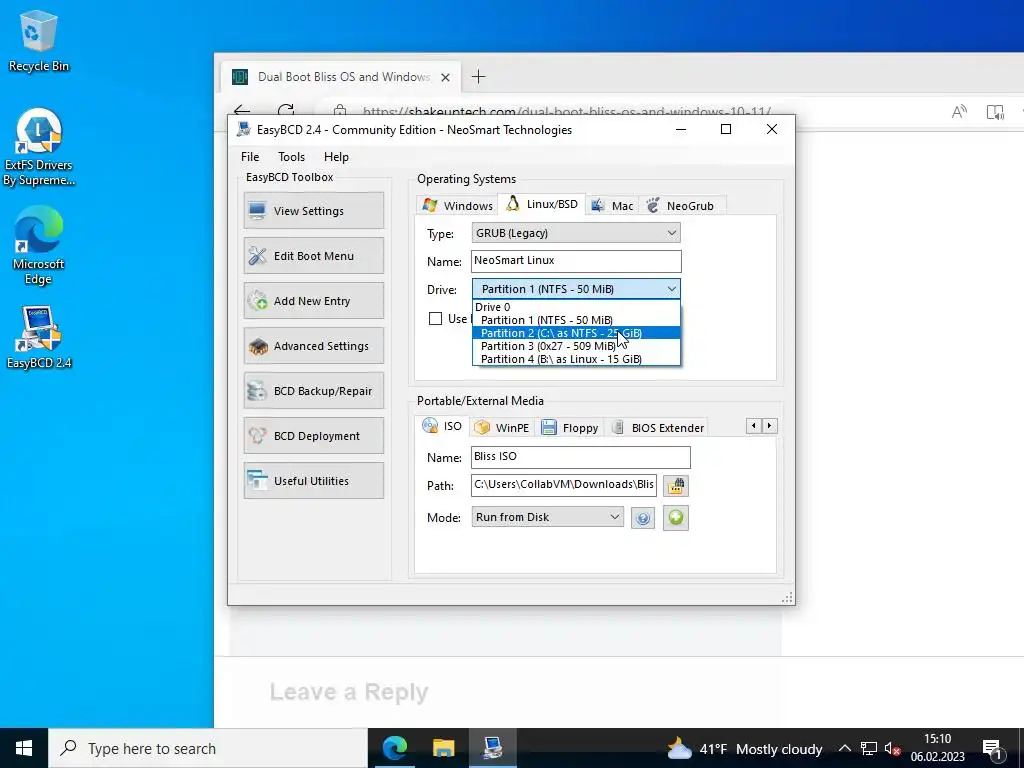The height and width of the screenshot is (768, 1024).
Task: Collapse the Drive dropdown showing Partition 1
Action: (576, 289)
